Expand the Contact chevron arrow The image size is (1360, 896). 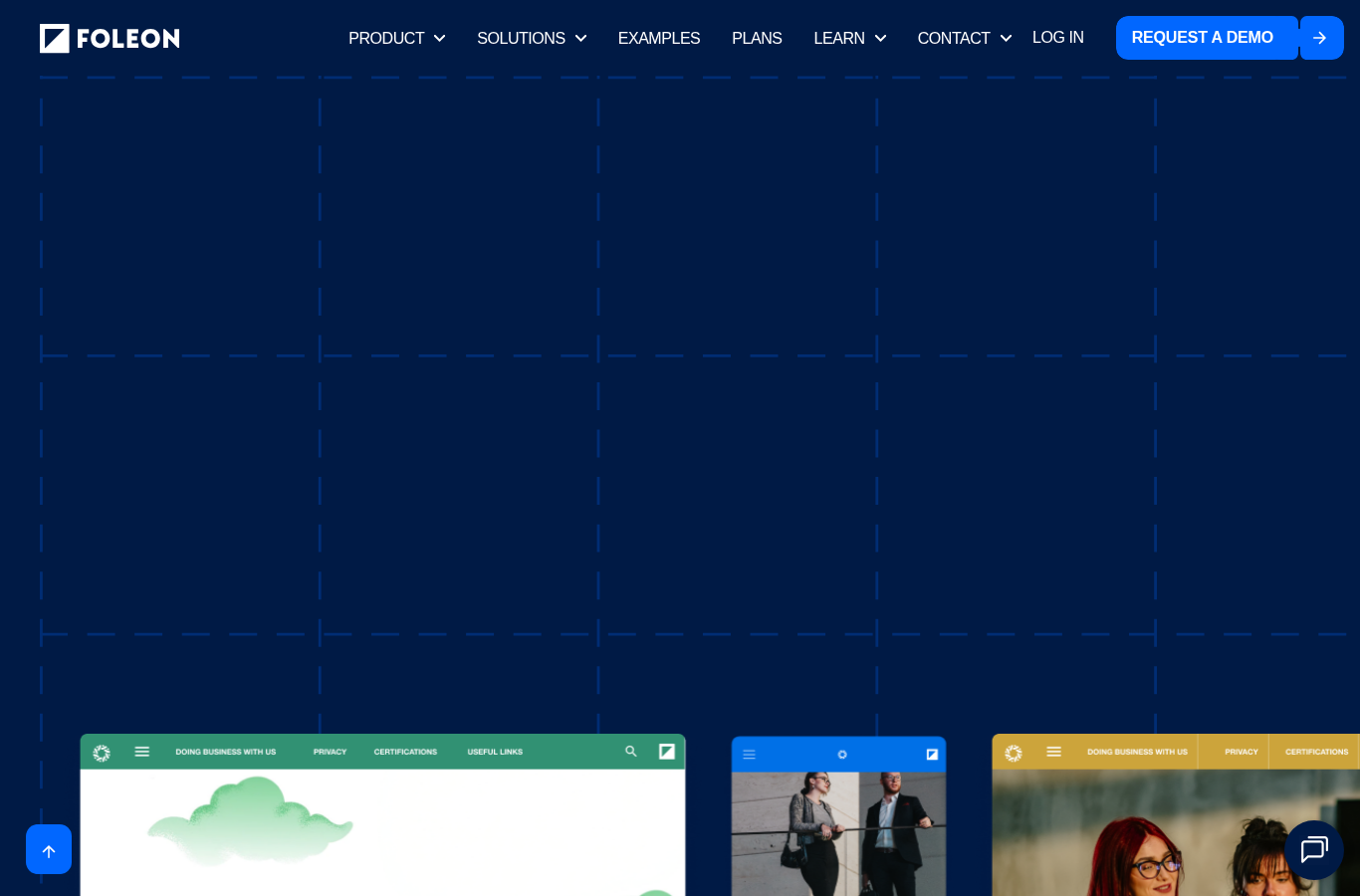coord(1006,38)
